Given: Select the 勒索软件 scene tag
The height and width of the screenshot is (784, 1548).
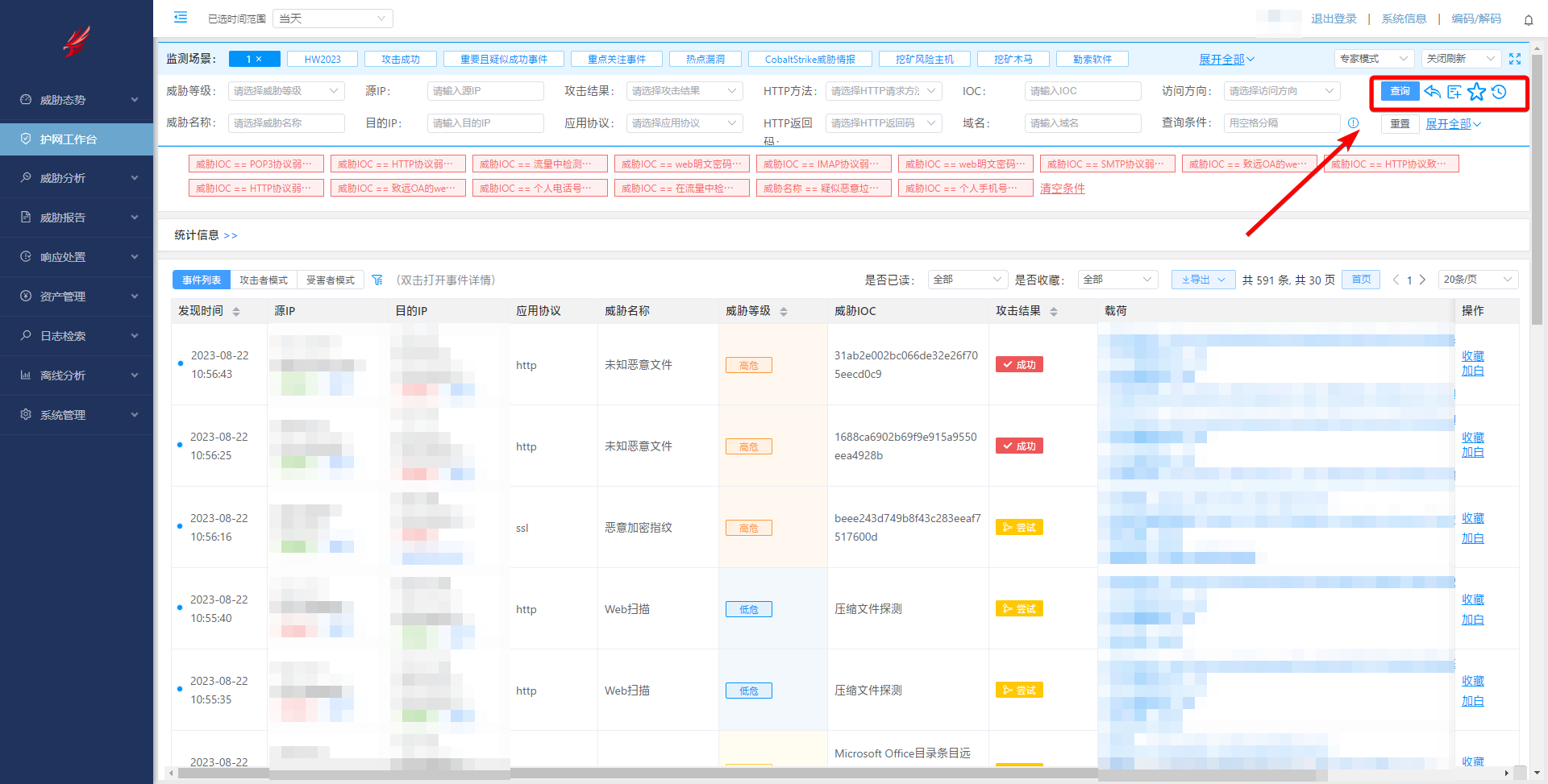Looking at the screenshot, I should coord(1092,59).
